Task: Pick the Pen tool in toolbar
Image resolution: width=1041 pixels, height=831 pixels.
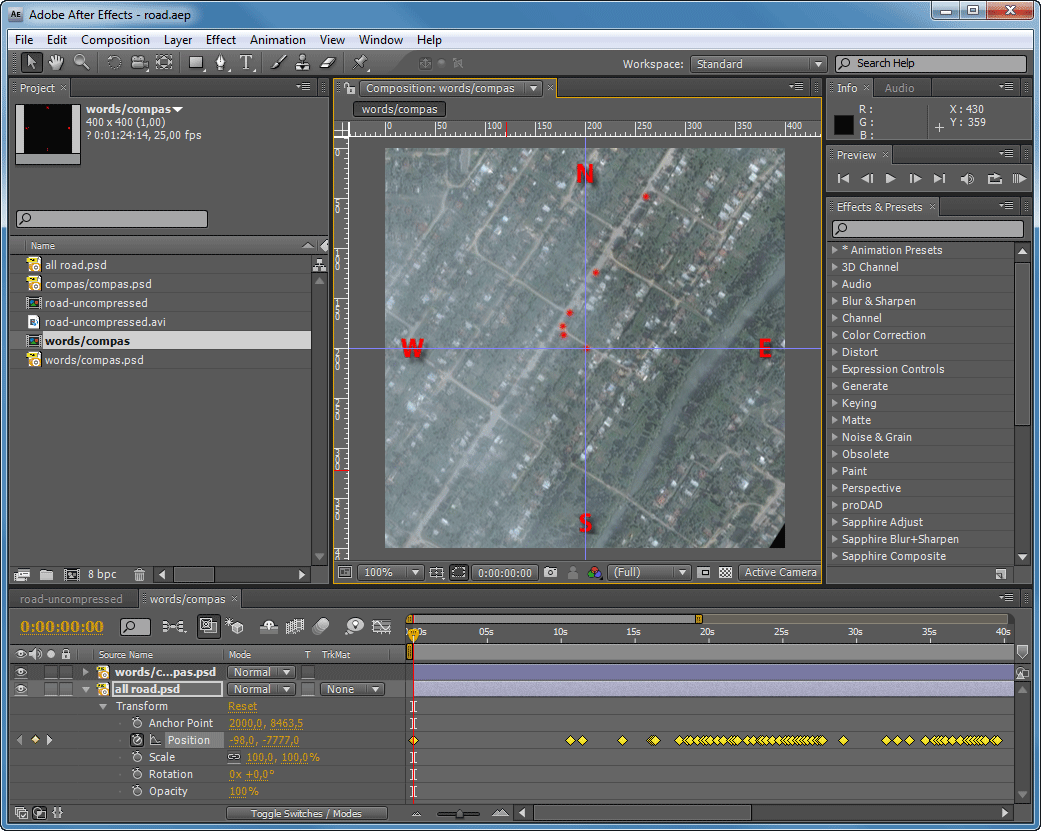Action: click(221, 63)
